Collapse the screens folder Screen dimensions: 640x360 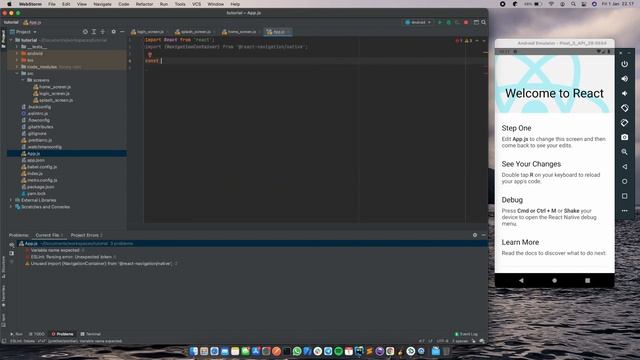point(23,80)
